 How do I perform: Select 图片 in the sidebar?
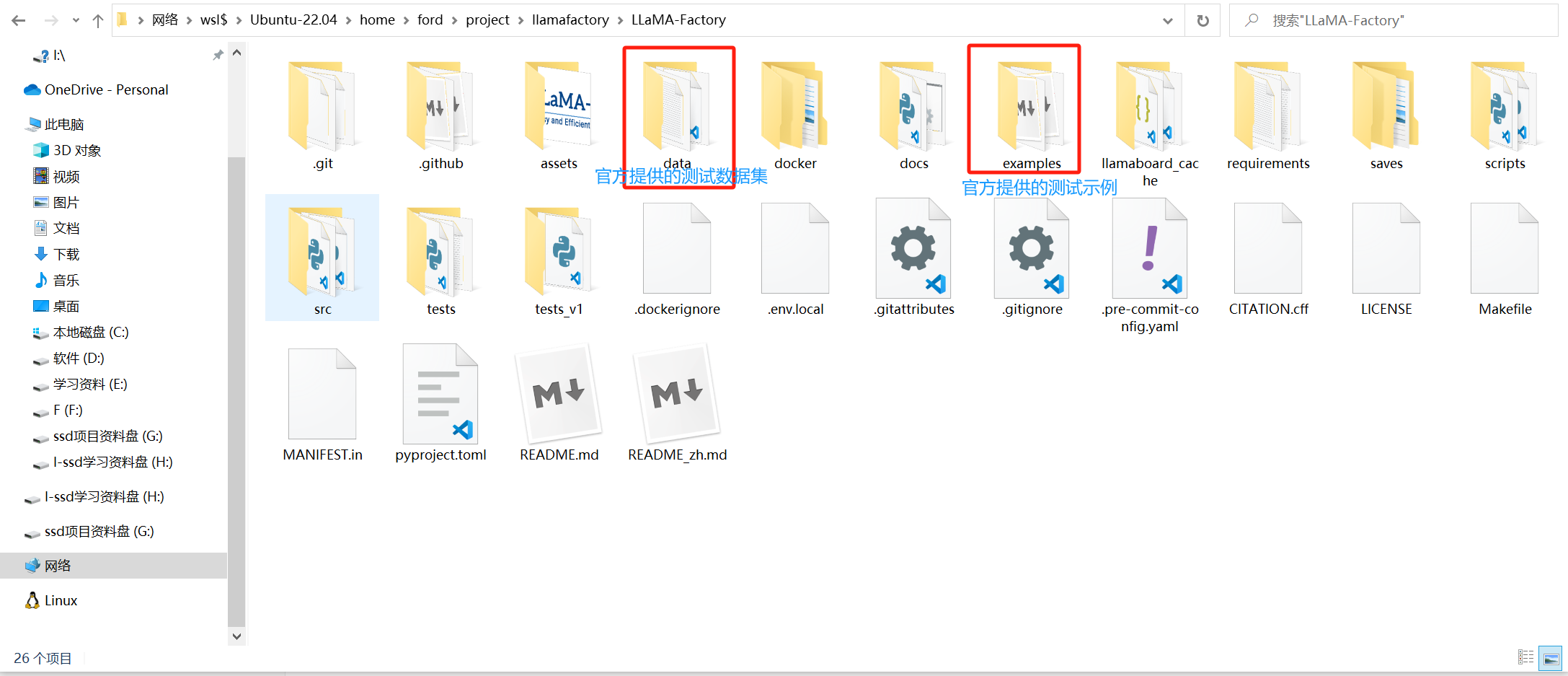(x=66, y=202)
